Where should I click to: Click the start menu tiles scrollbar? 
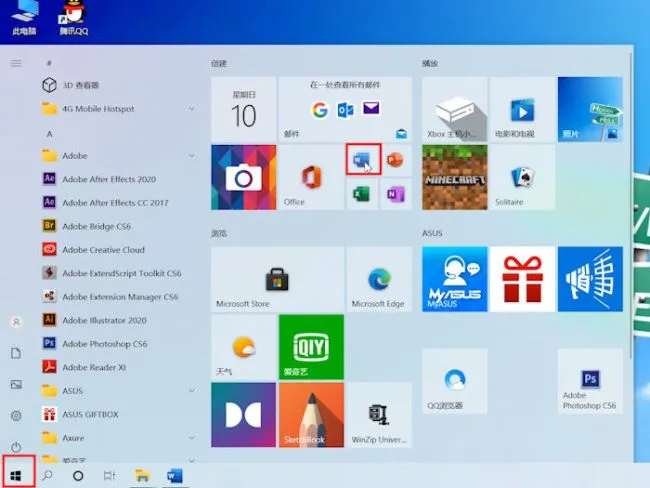[x=631, y=207]
